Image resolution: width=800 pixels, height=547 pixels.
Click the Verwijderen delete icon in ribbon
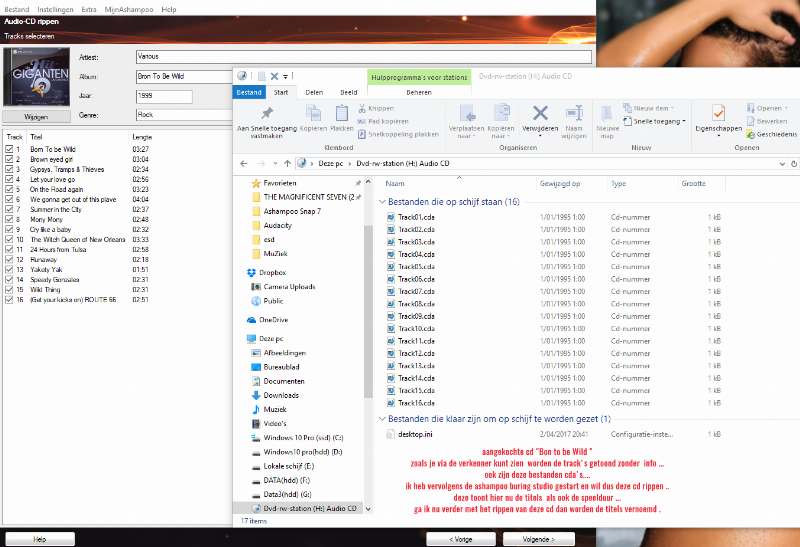[x=540, y=112]
